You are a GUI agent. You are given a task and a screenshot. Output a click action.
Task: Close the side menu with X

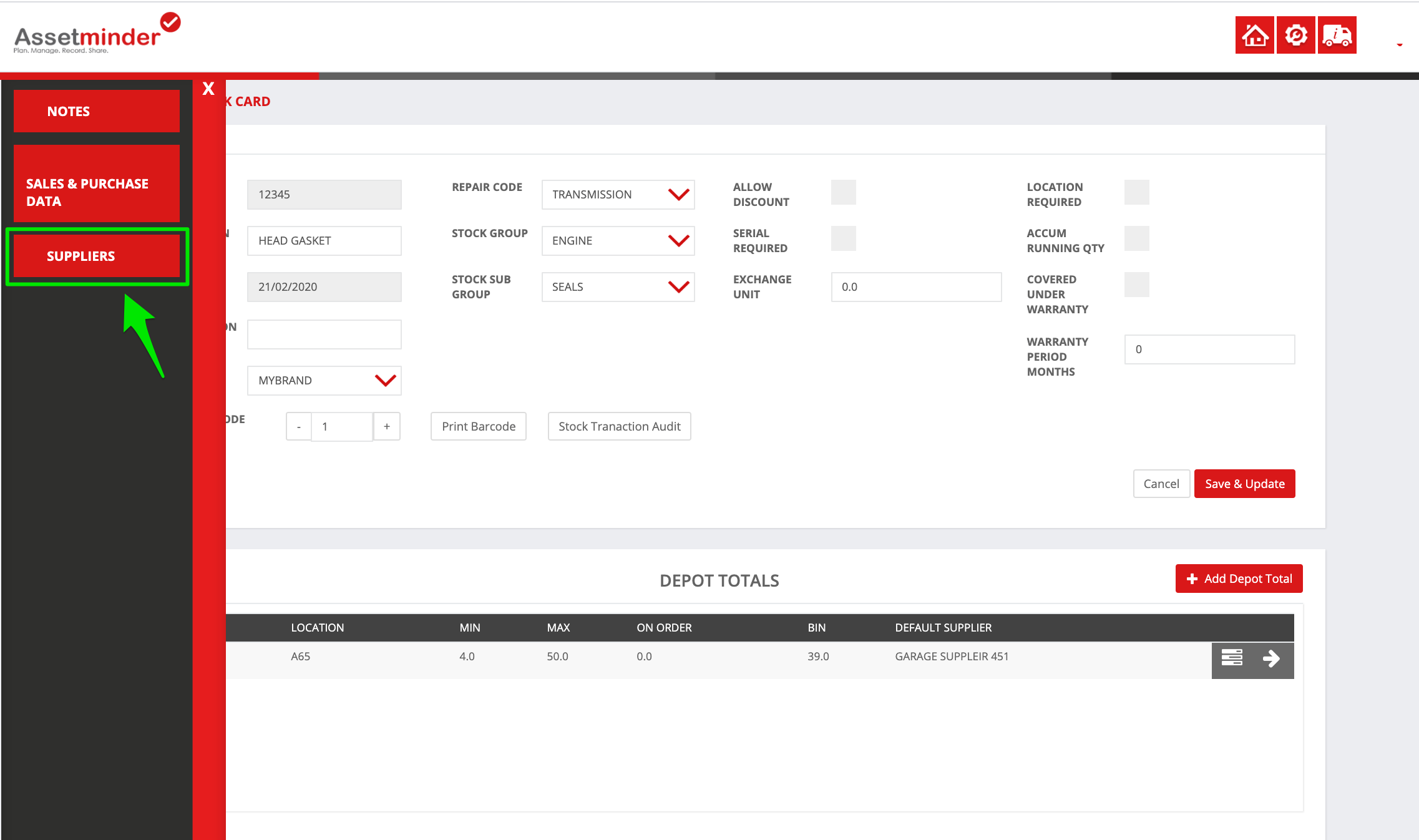208,89
